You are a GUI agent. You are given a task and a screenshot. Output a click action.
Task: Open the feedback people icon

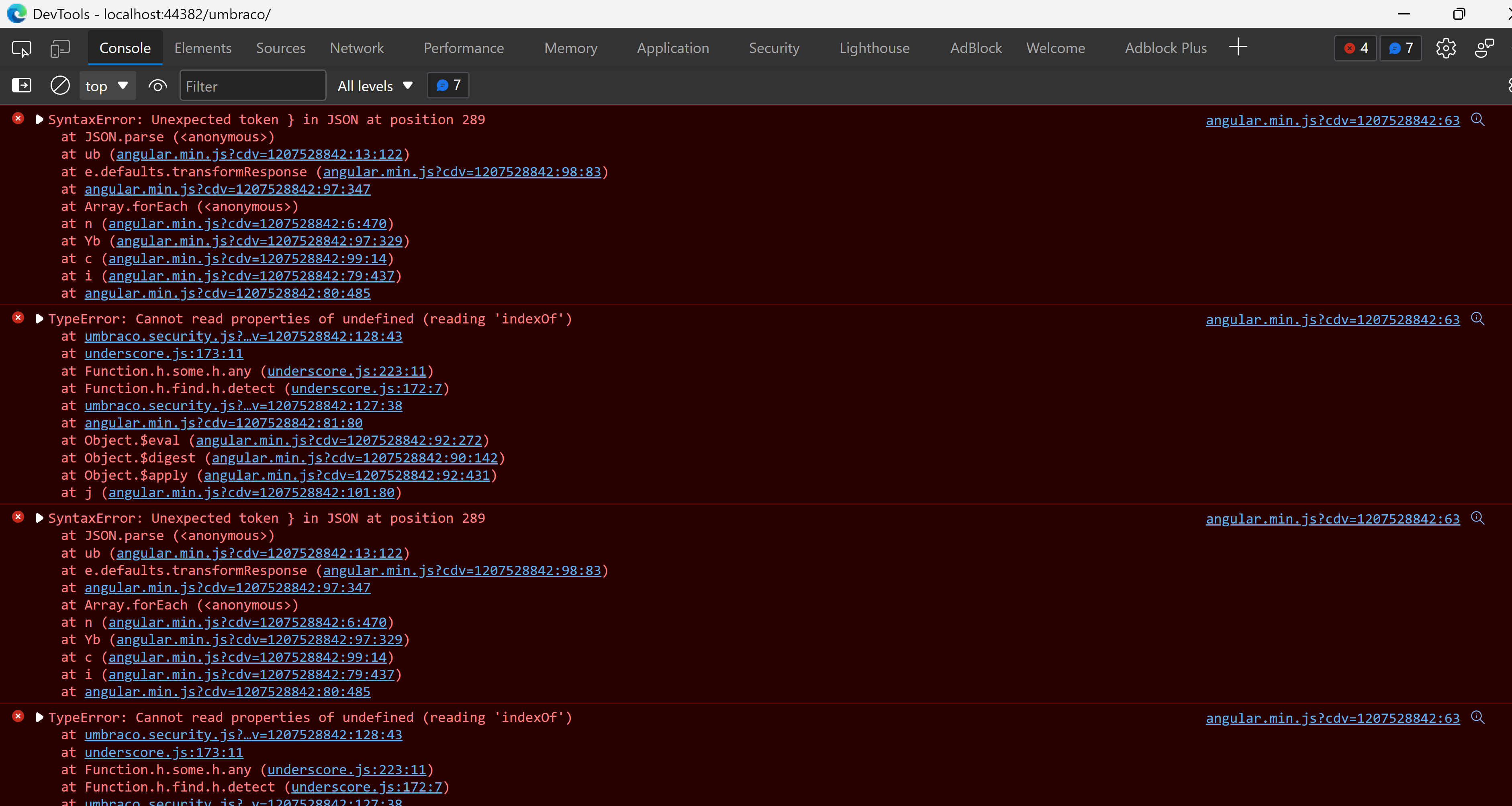click(1484, 48)
